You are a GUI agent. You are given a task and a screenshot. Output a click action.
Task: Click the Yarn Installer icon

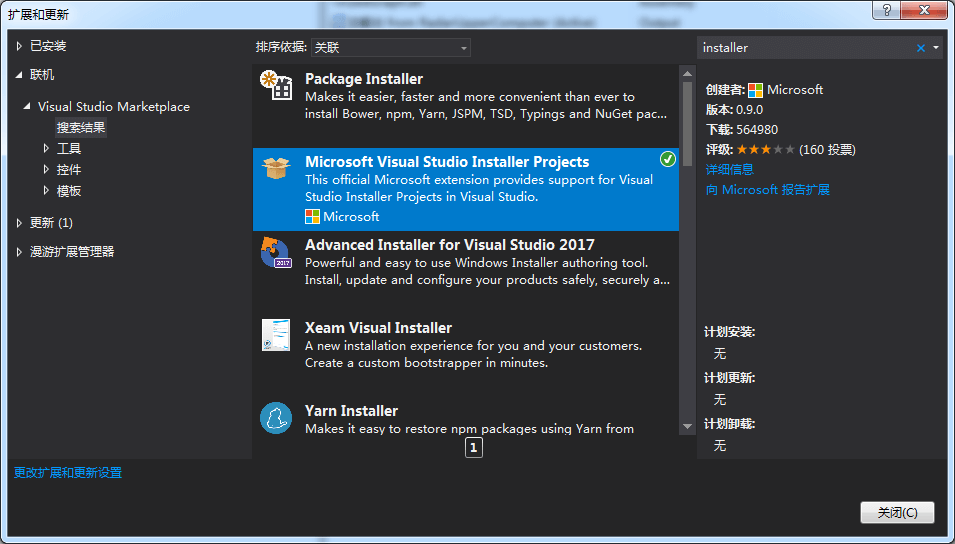pos(276,418)
